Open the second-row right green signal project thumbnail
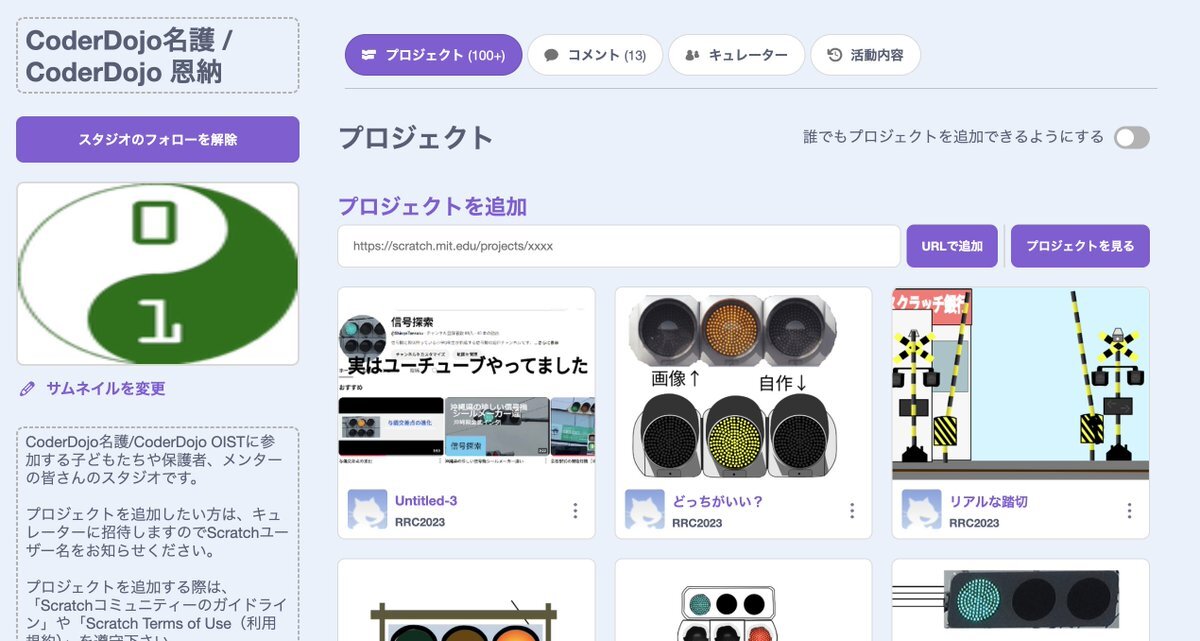1200x641 pixels. pos(1021,600)
